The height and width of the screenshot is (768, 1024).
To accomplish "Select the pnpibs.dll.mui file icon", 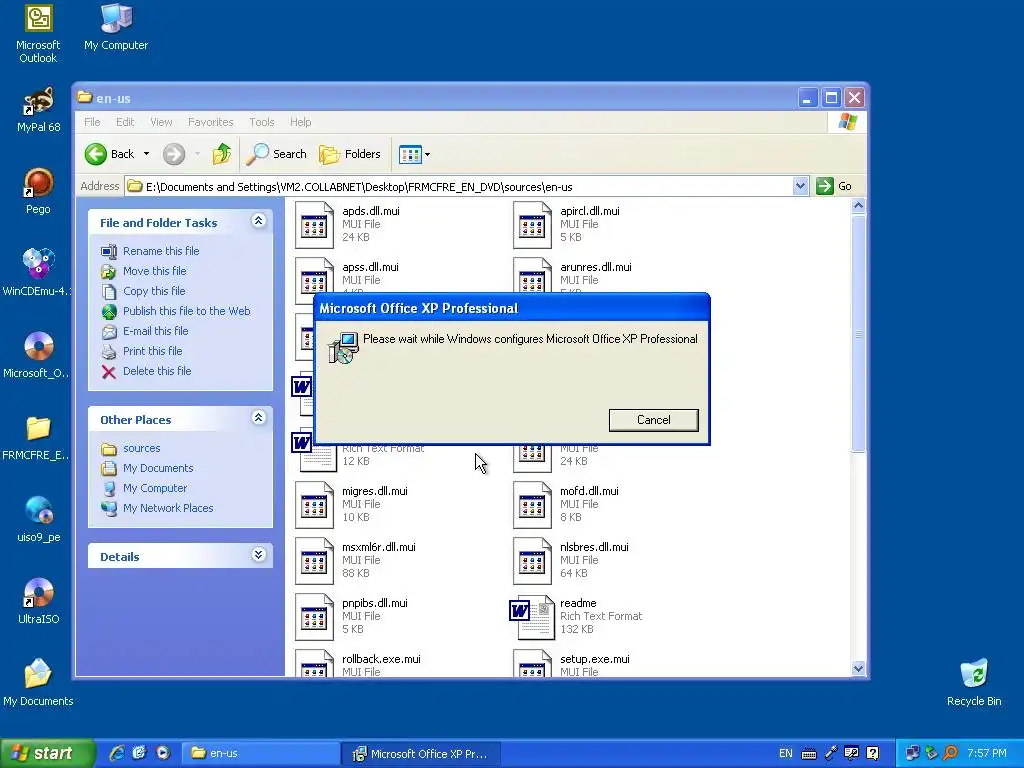I will tap(314, 617).
